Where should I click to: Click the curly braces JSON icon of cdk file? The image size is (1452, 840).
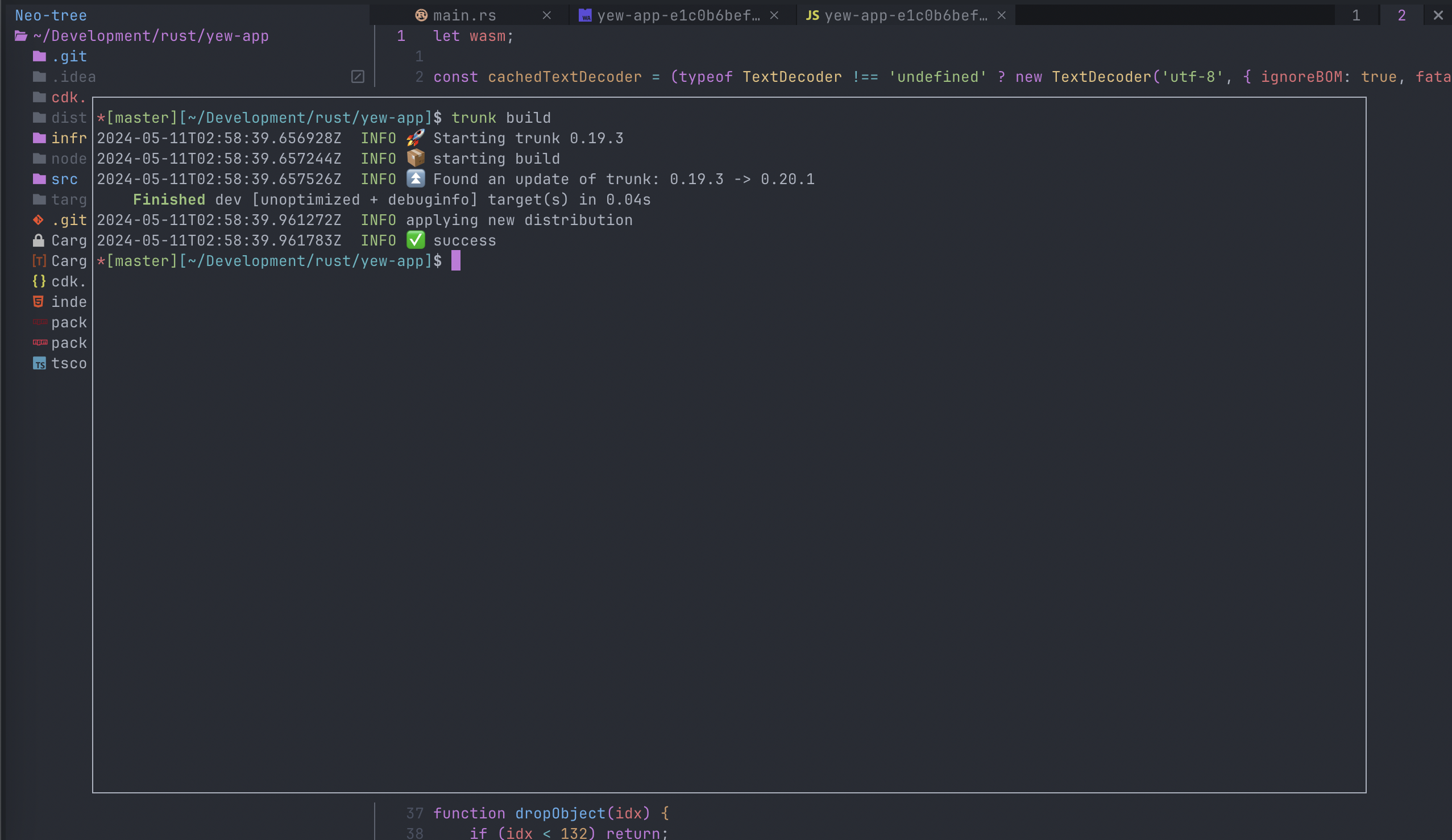(39, 281)
